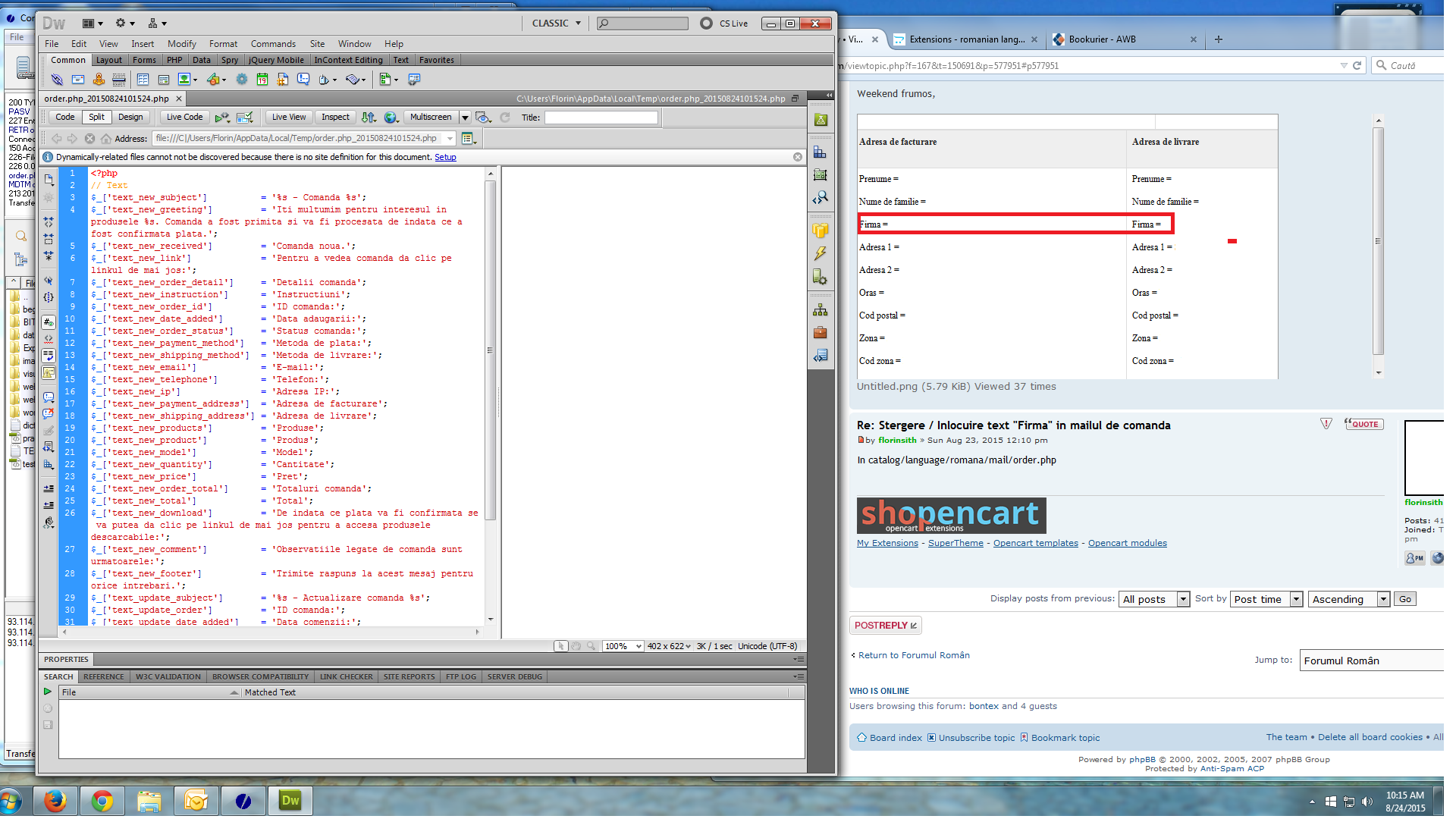Open Snippets panel icon
Viewport: 1456px width, 819px height.
coord(821,356)
